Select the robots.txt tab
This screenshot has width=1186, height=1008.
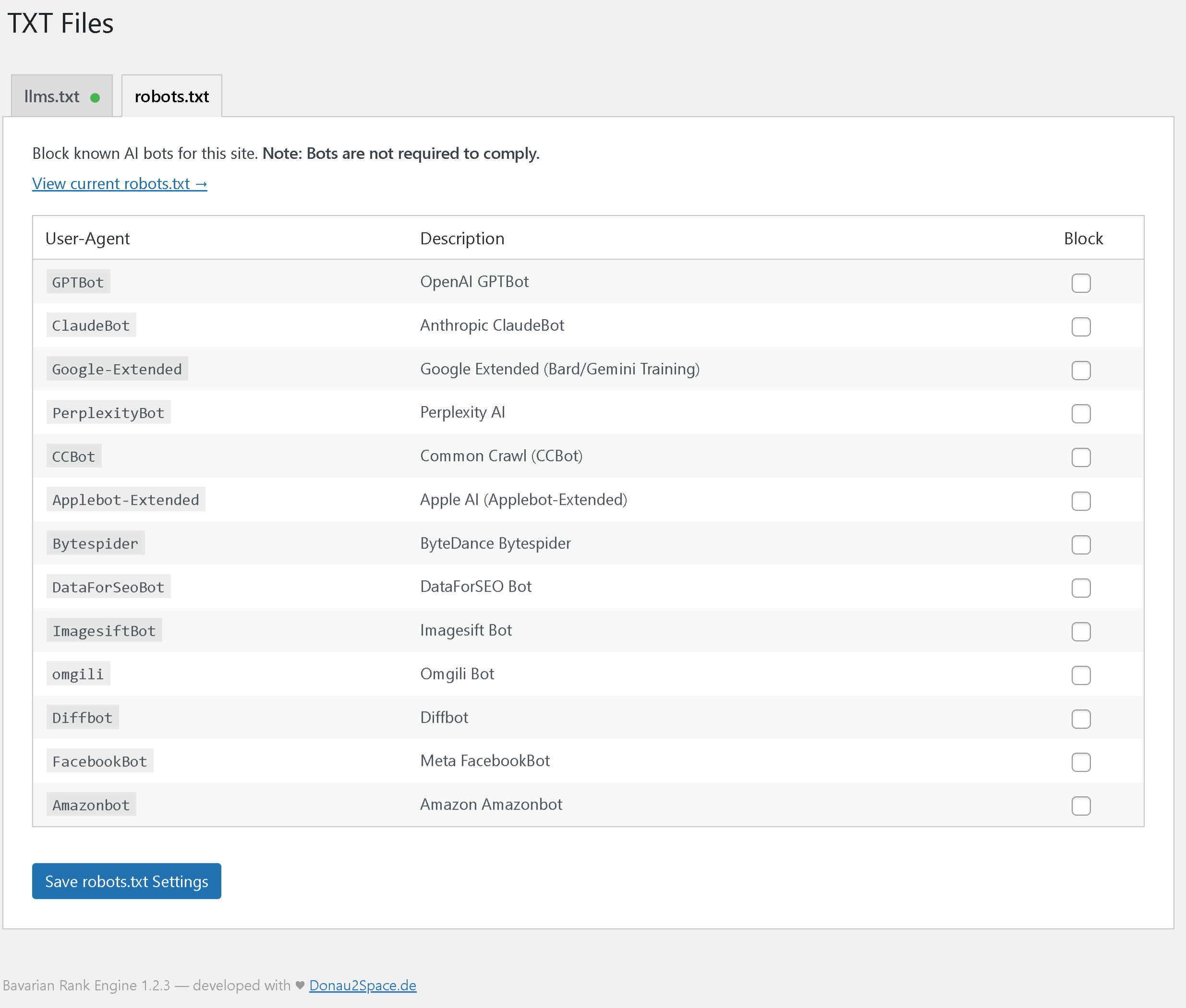[x=171, y=96]
